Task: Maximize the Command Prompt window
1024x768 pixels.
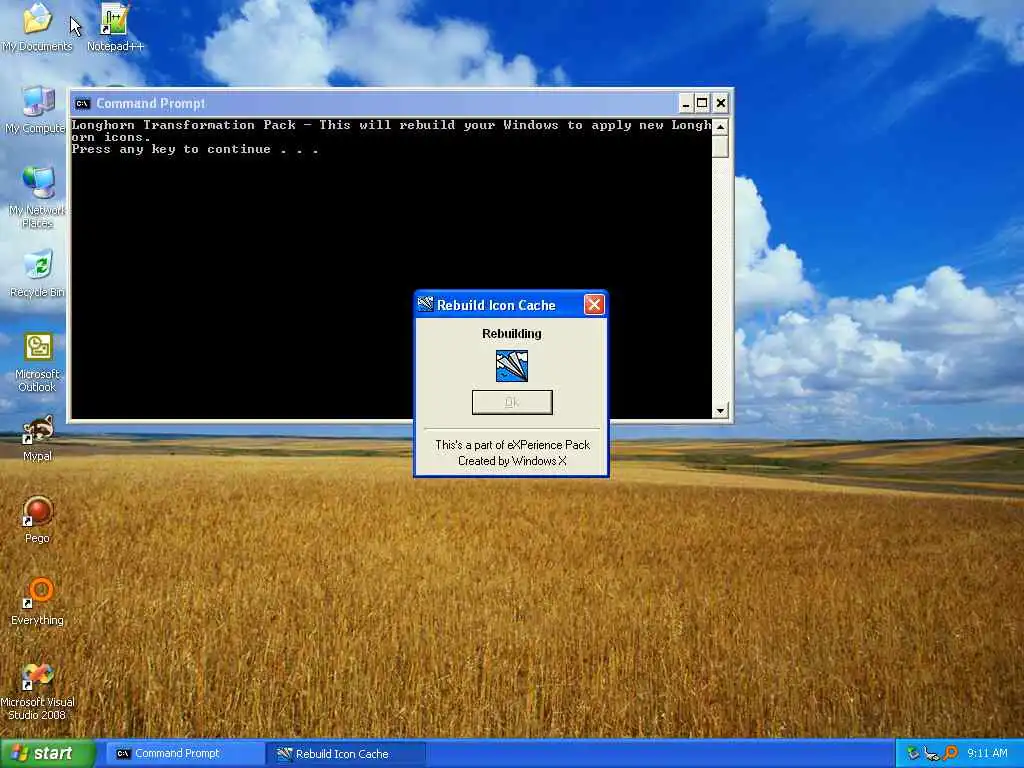Action: pyautogui.click(x=702, y=103)
